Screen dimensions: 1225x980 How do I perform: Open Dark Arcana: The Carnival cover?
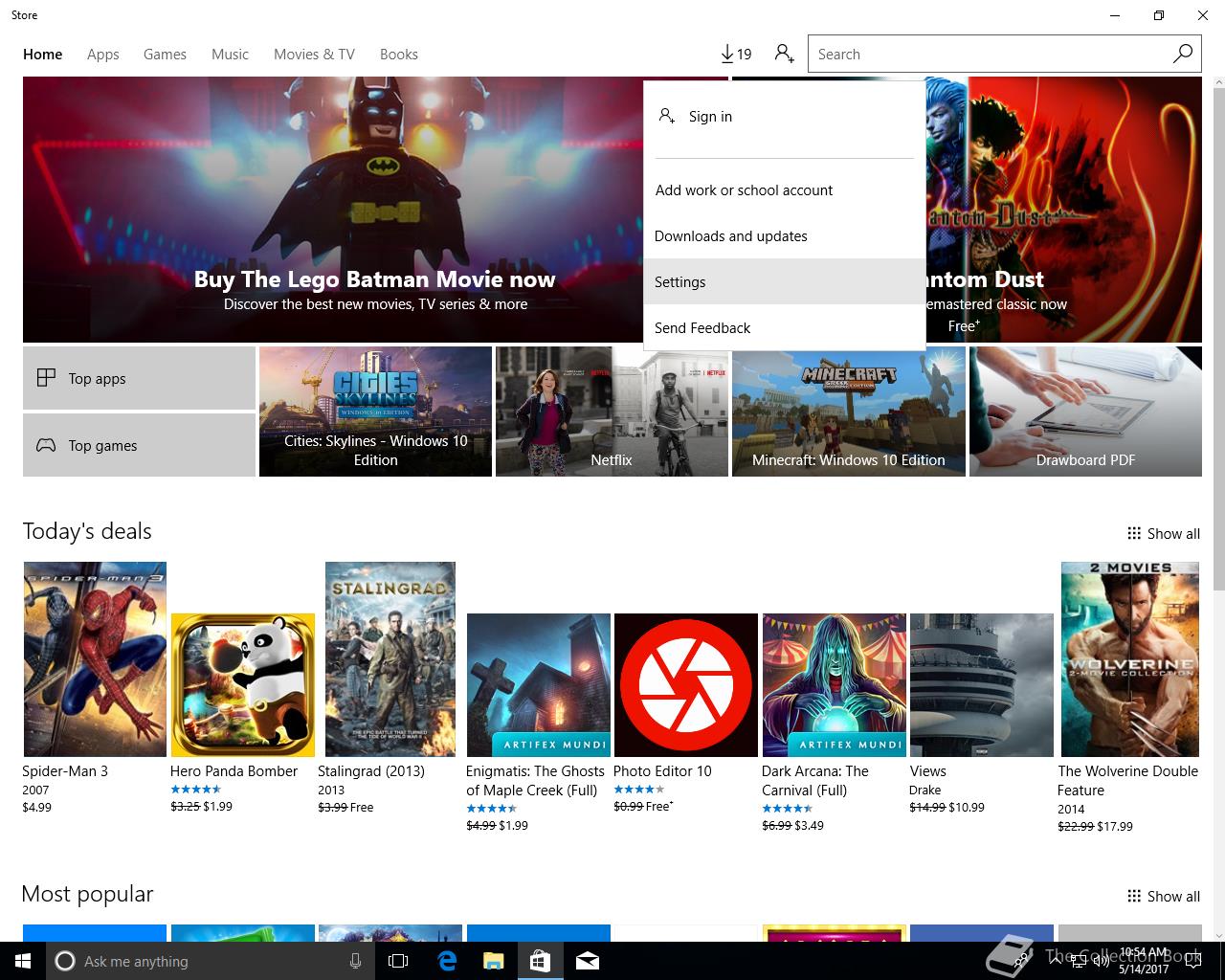coord(835,685)
